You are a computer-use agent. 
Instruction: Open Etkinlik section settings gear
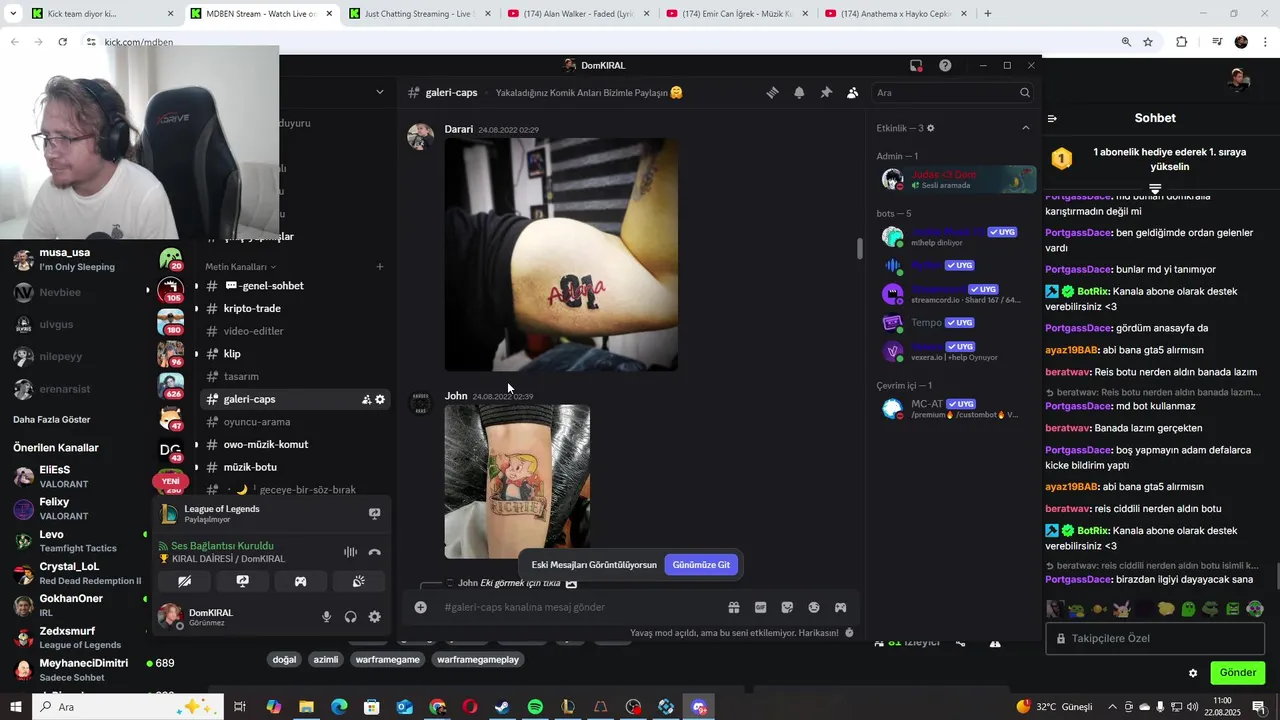pos(930,128)
